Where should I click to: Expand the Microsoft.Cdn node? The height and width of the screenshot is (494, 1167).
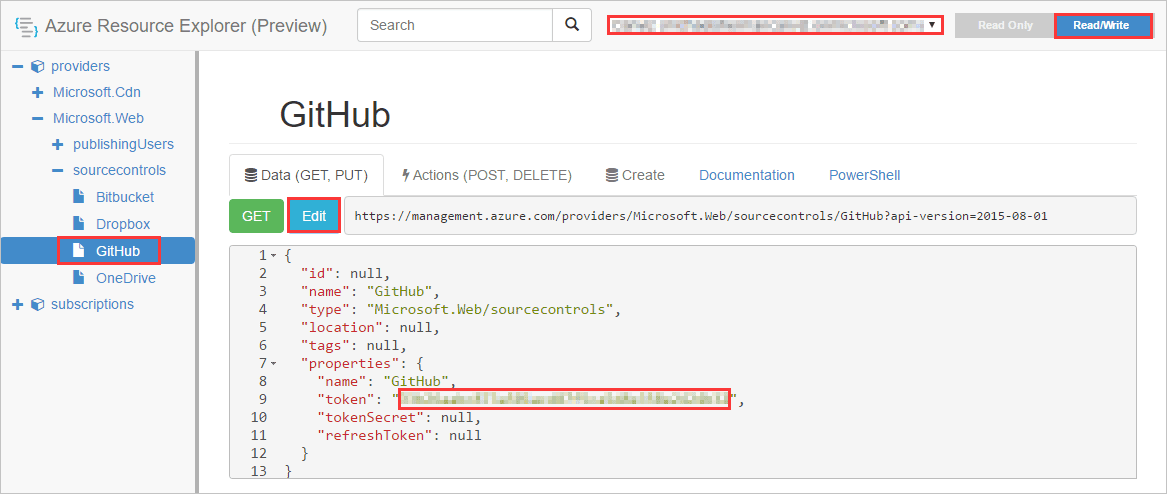click(x=37, y=93)
